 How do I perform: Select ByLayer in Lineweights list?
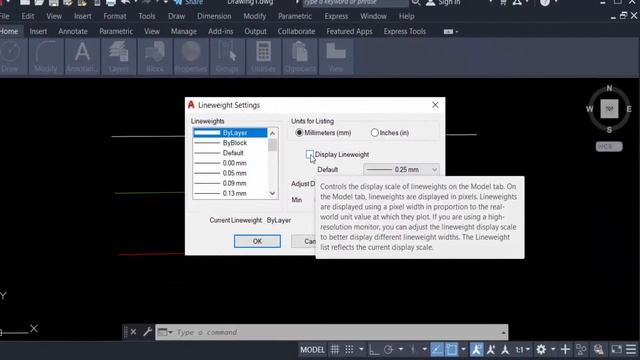[x=230, y=133]
